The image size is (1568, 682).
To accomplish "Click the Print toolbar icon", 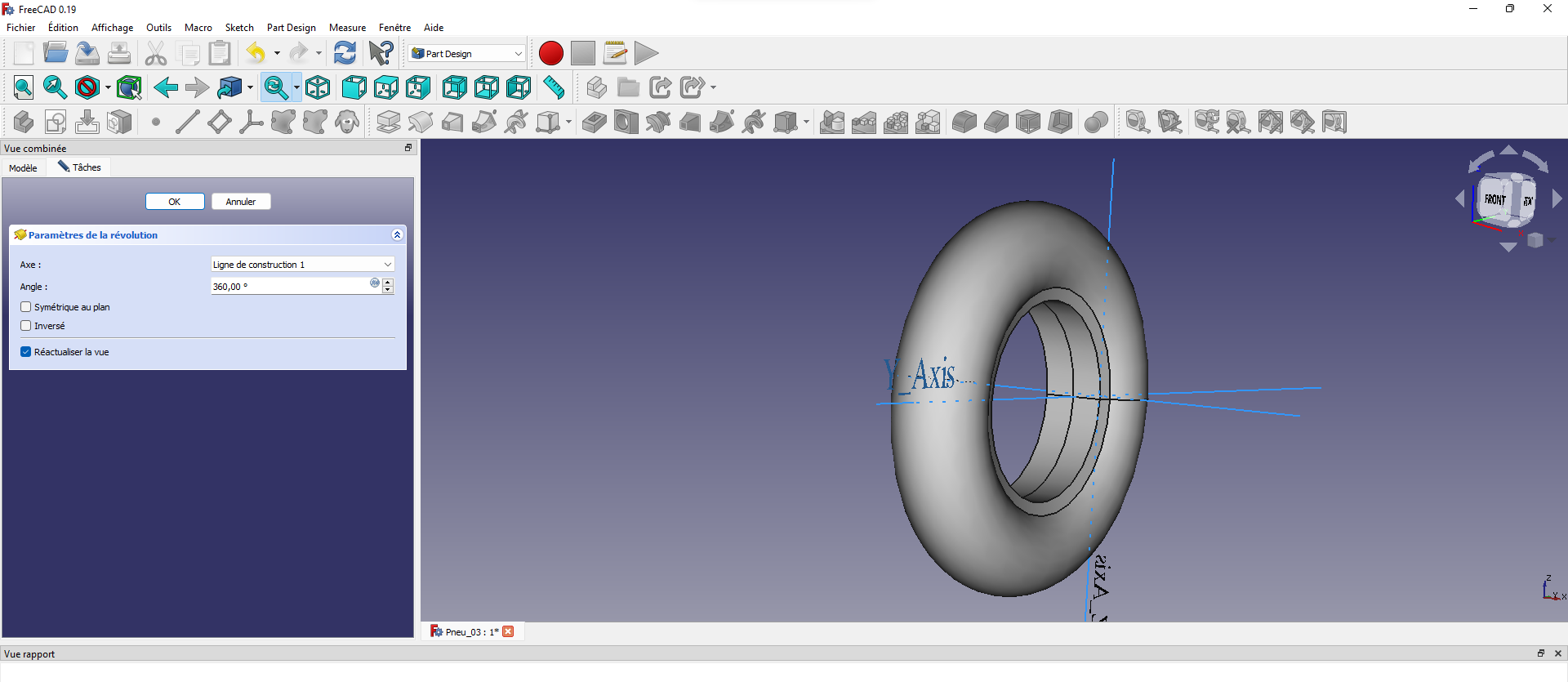I will coord(119,53).
